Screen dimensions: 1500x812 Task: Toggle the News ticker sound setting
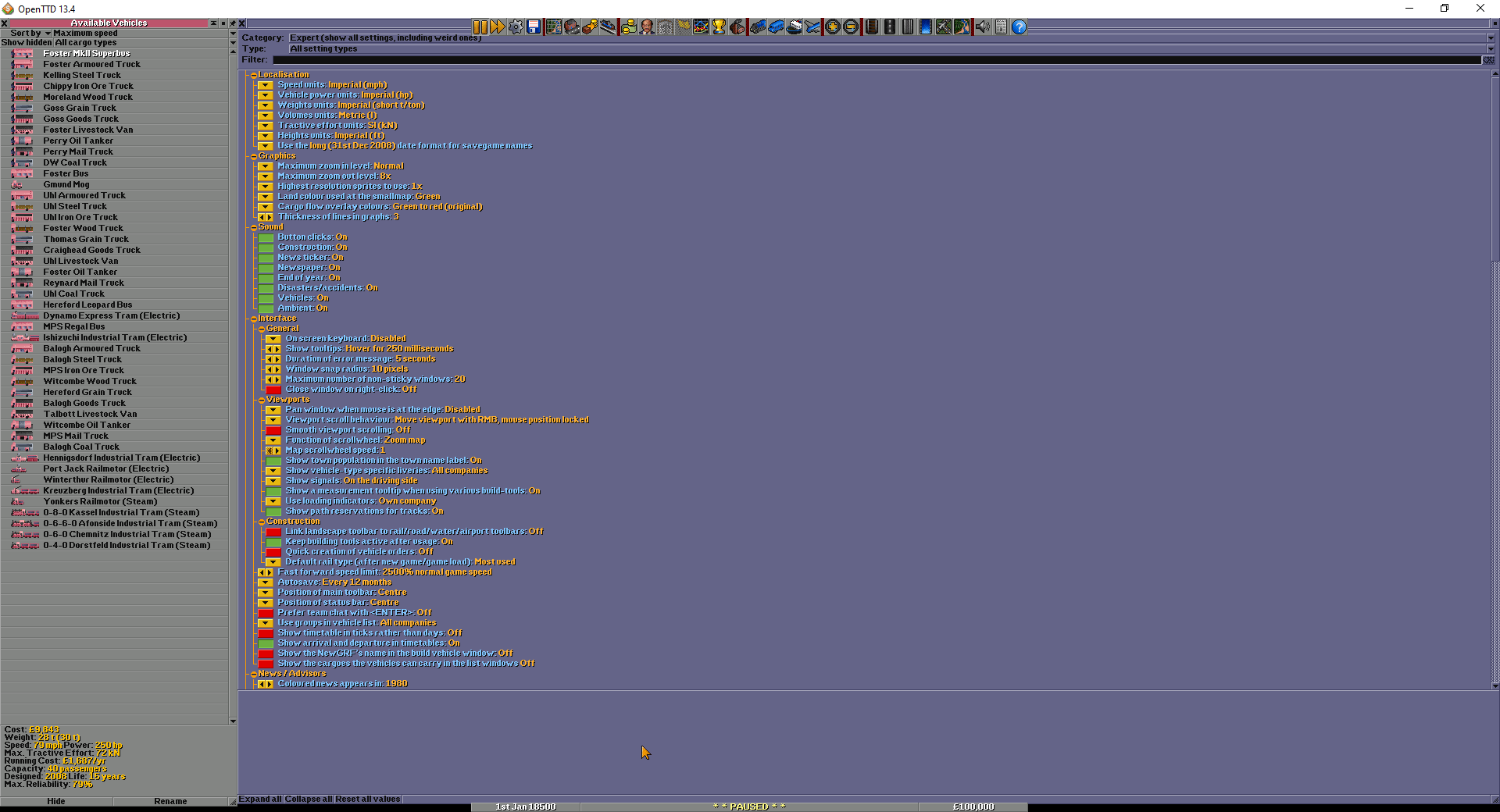click(266, 258)
